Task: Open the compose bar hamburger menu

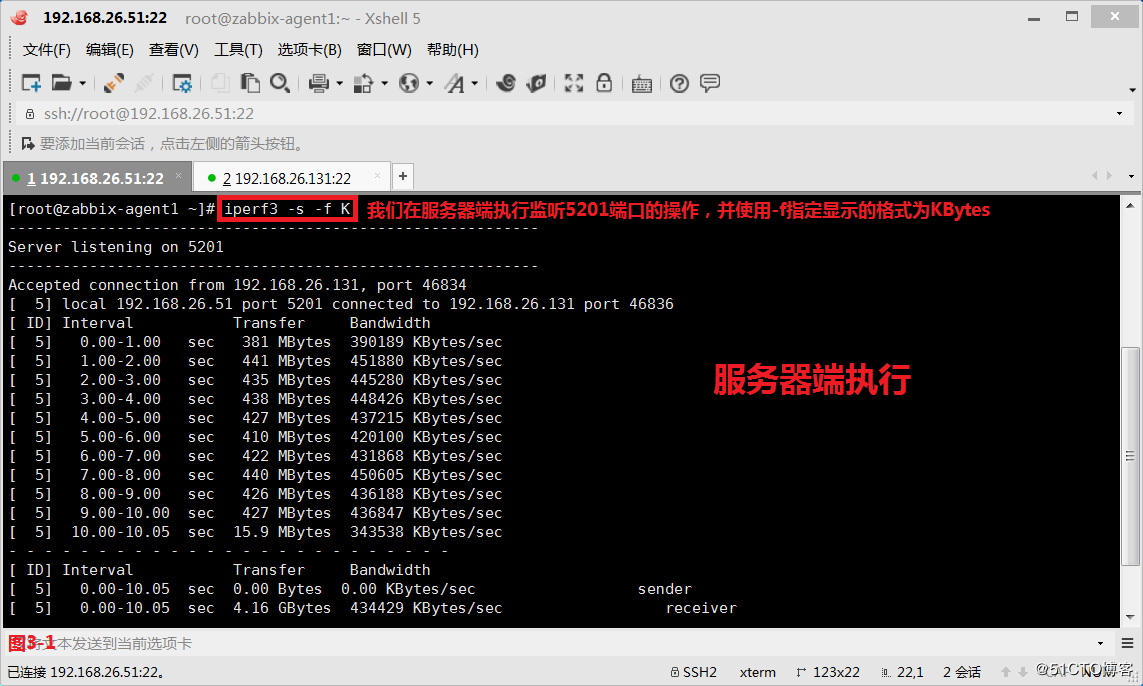Action: (x=1128, y=644)
